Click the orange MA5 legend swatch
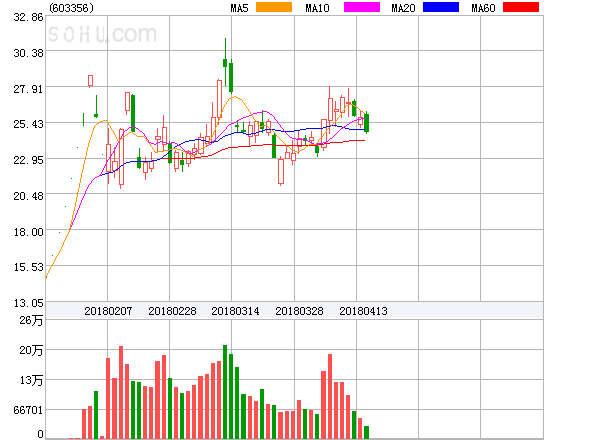This screenshot has height=440, width=600. coord(274,7)
